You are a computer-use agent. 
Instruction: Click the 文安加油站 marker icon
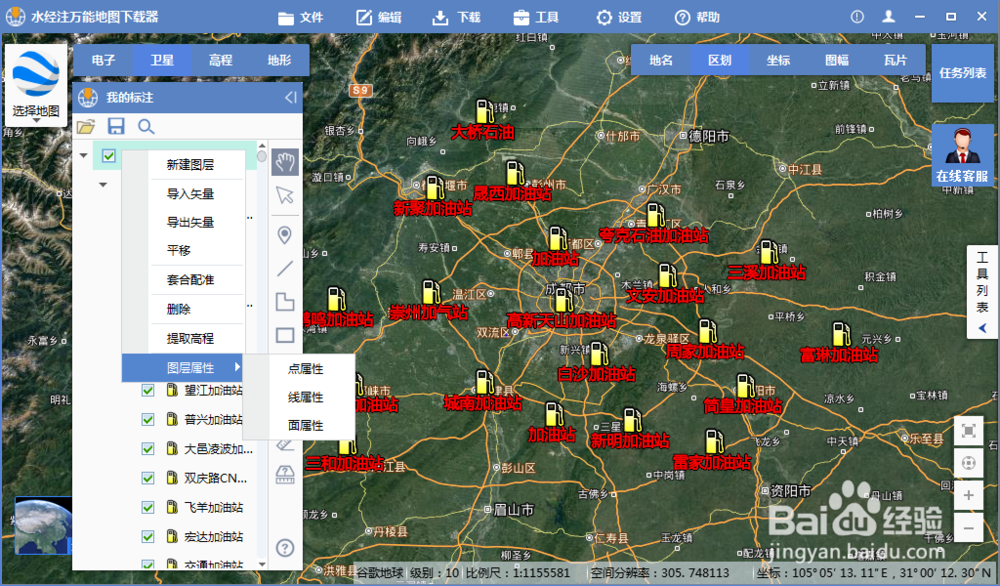668,276
